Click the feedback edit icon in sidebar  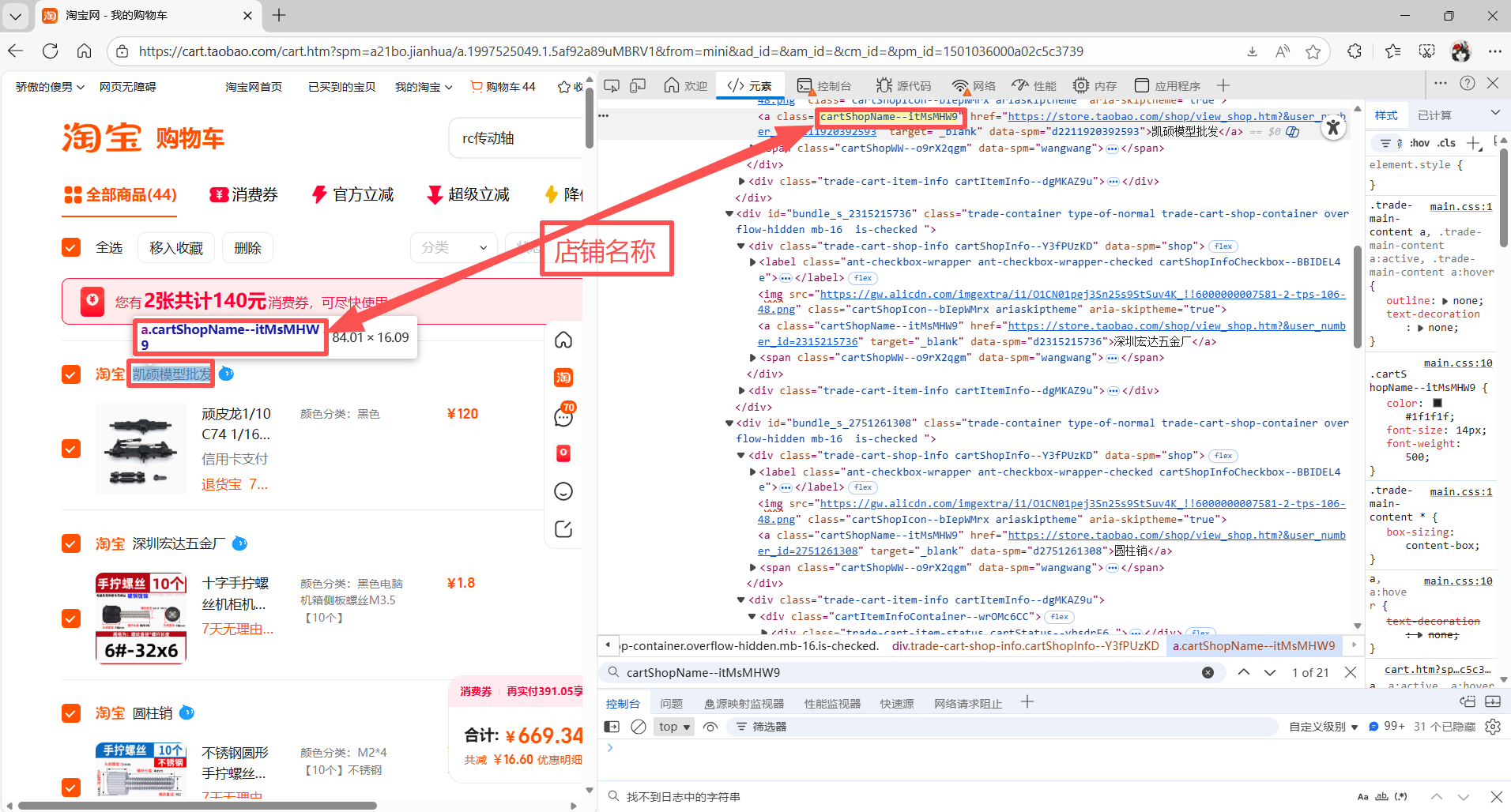pos(563,529)
